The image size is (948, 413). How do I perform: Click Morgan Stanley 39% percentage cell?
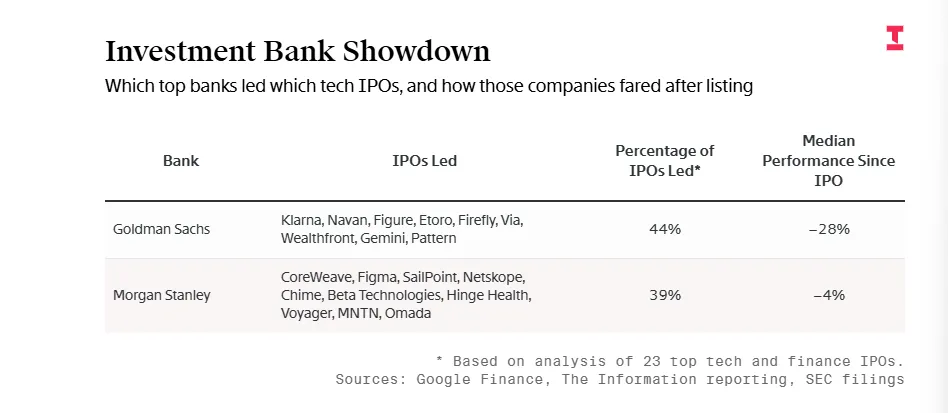[665, 295]
